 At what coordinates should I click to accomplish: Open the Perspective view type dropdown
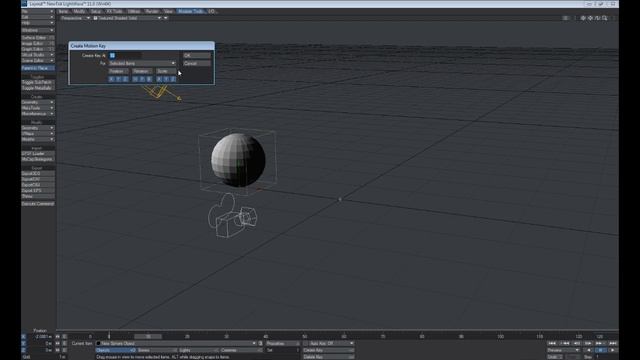(x=75, y=18)
